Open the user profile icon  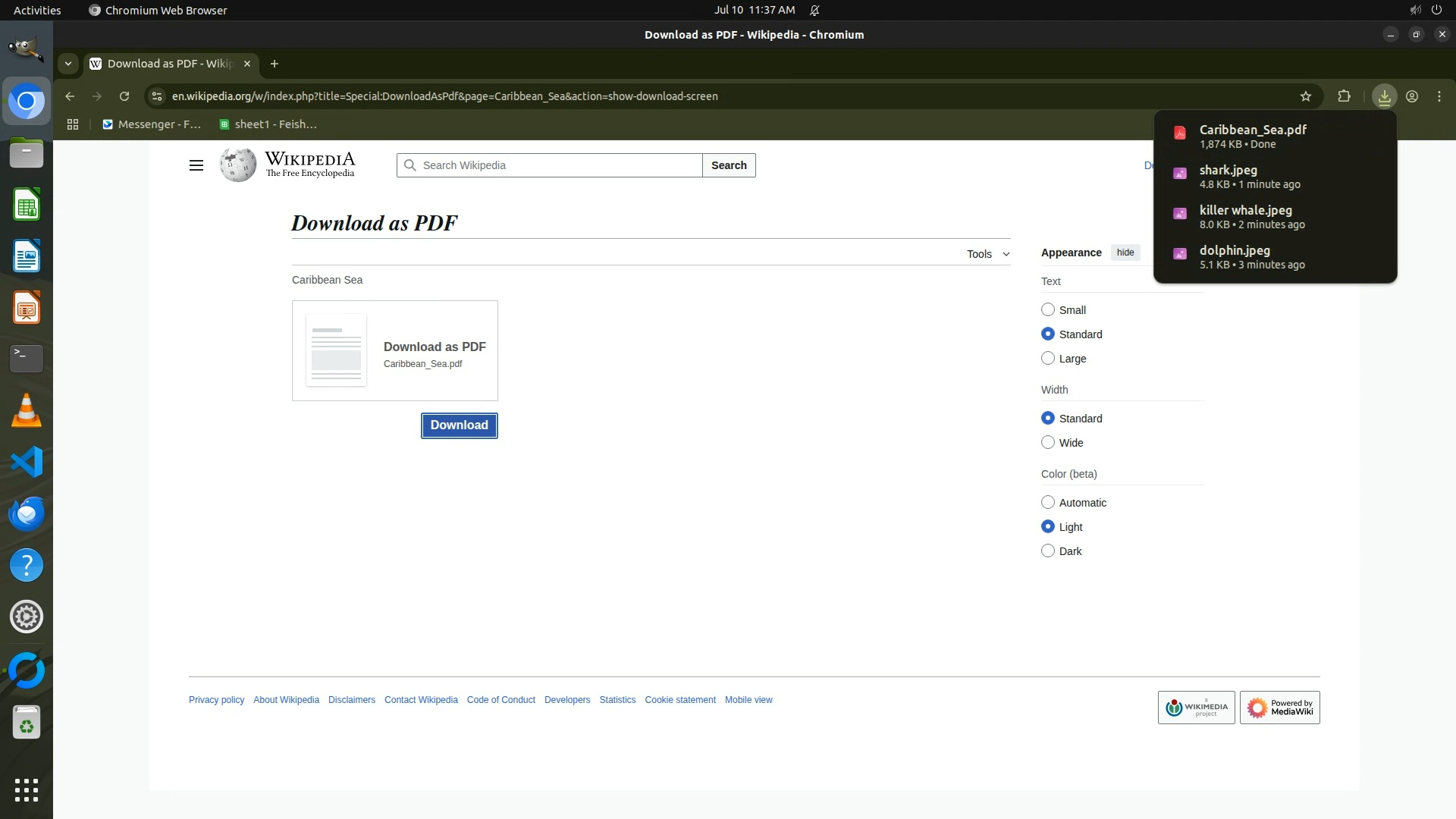click(1411, 96)
